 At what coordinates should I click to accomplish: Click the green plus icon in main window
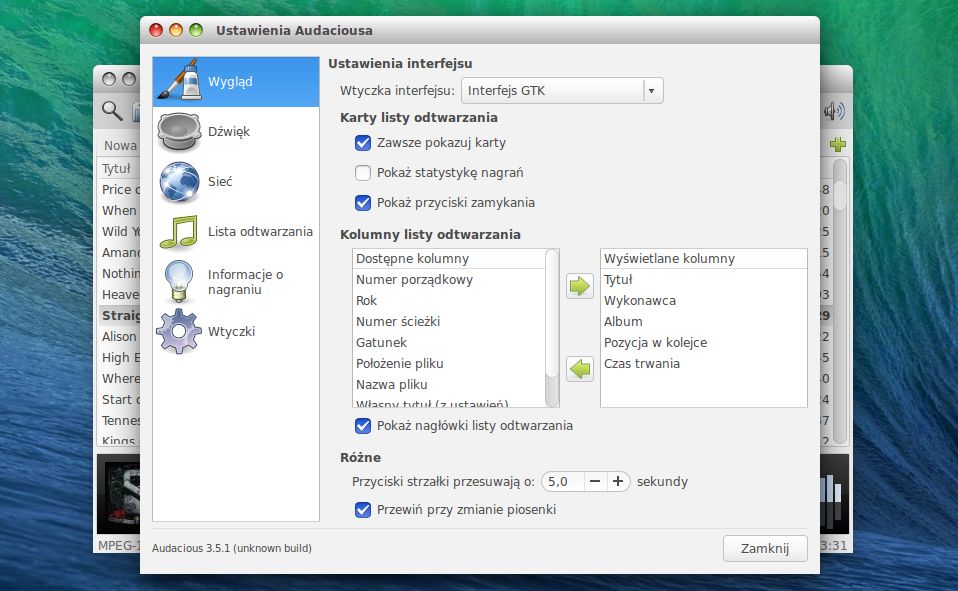point(838,144)
